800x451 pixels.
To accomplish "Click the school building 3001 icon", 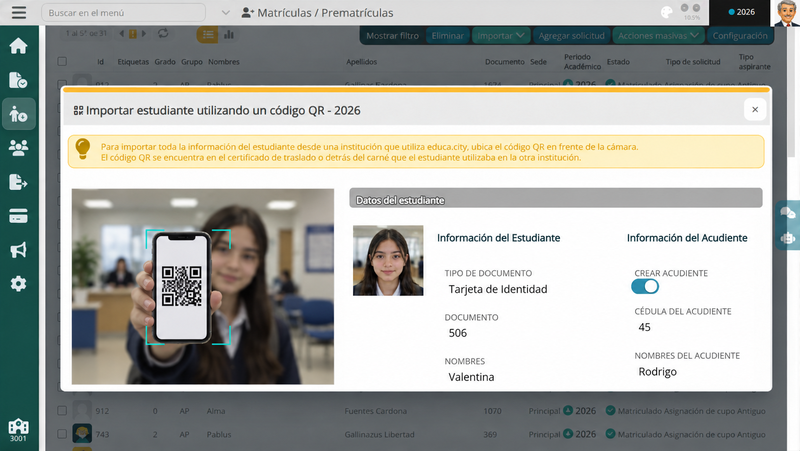I will (x=18, y=430).
